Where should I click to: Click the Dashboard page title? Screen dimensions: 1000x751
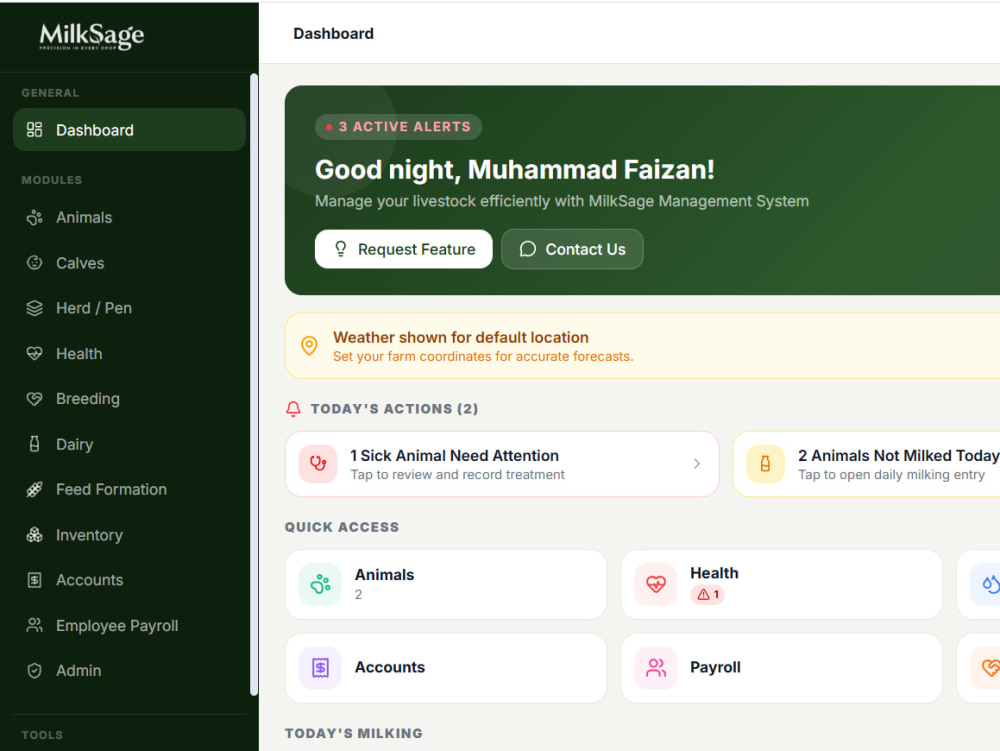tap(334, 34)
